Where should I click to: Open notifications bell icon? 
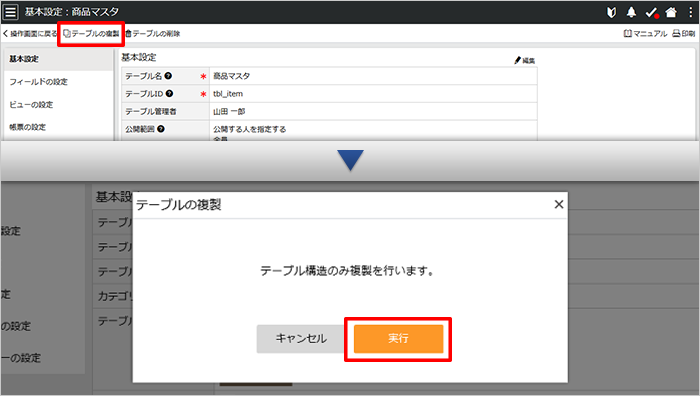tap(631, 13)
